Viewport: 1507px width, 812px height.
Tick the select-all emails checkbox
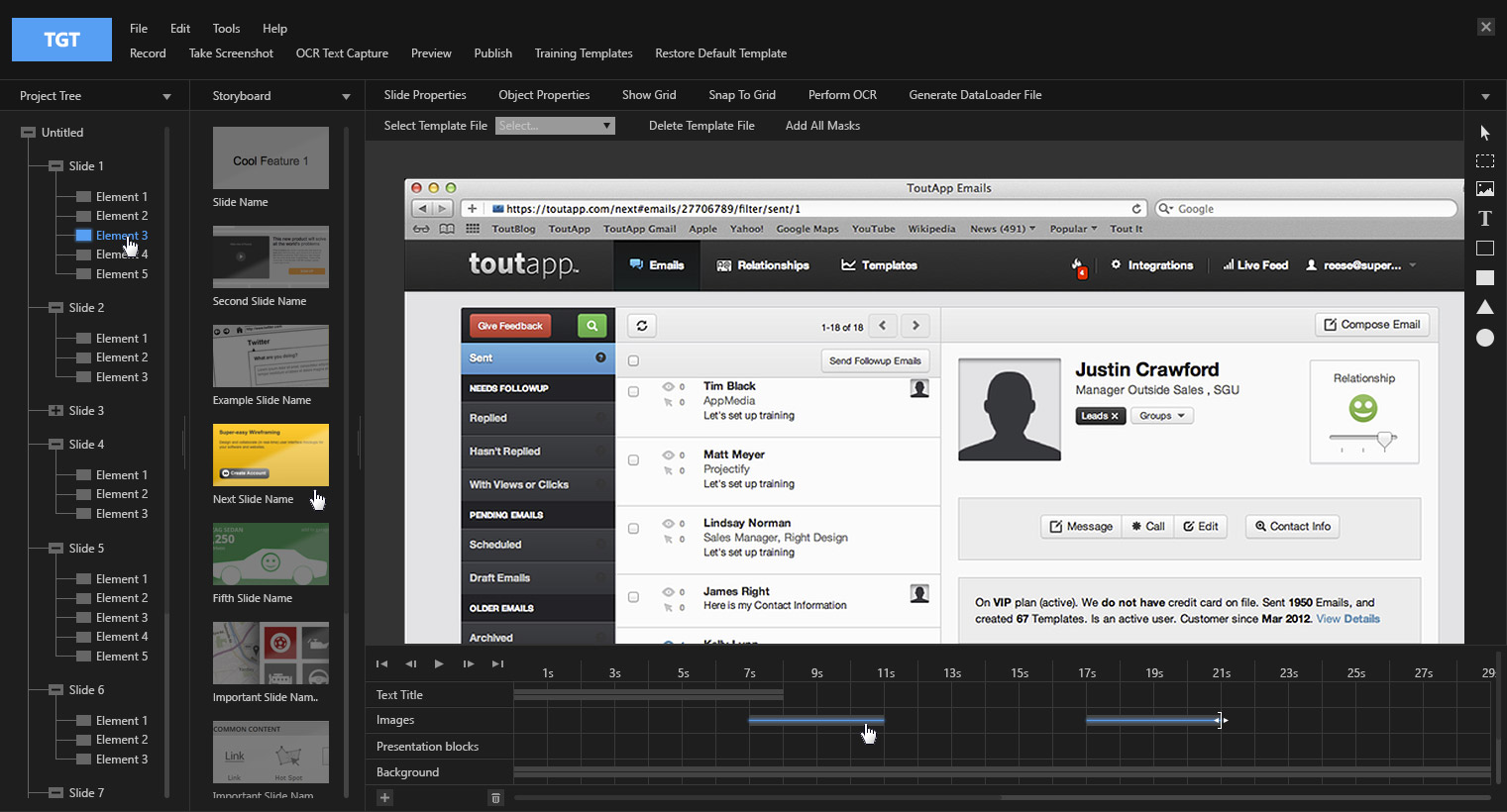(x=633, y=361)
